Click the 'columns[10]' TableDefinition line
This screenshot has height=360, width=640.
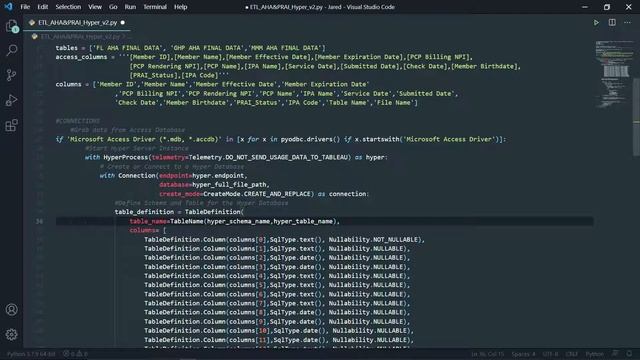click(278, 331)
